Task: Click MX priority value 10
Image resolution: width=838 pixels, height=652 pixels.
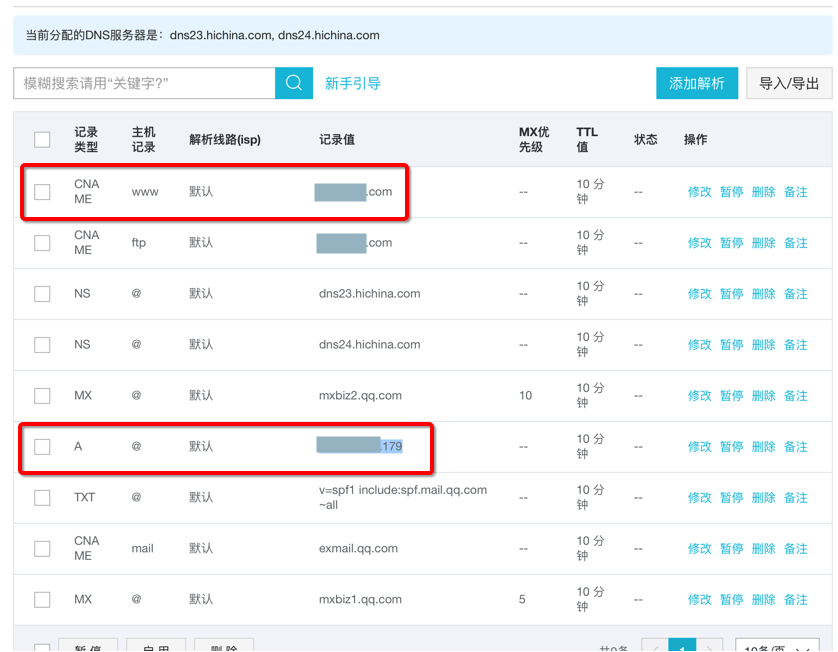Action: click(525, 395)
